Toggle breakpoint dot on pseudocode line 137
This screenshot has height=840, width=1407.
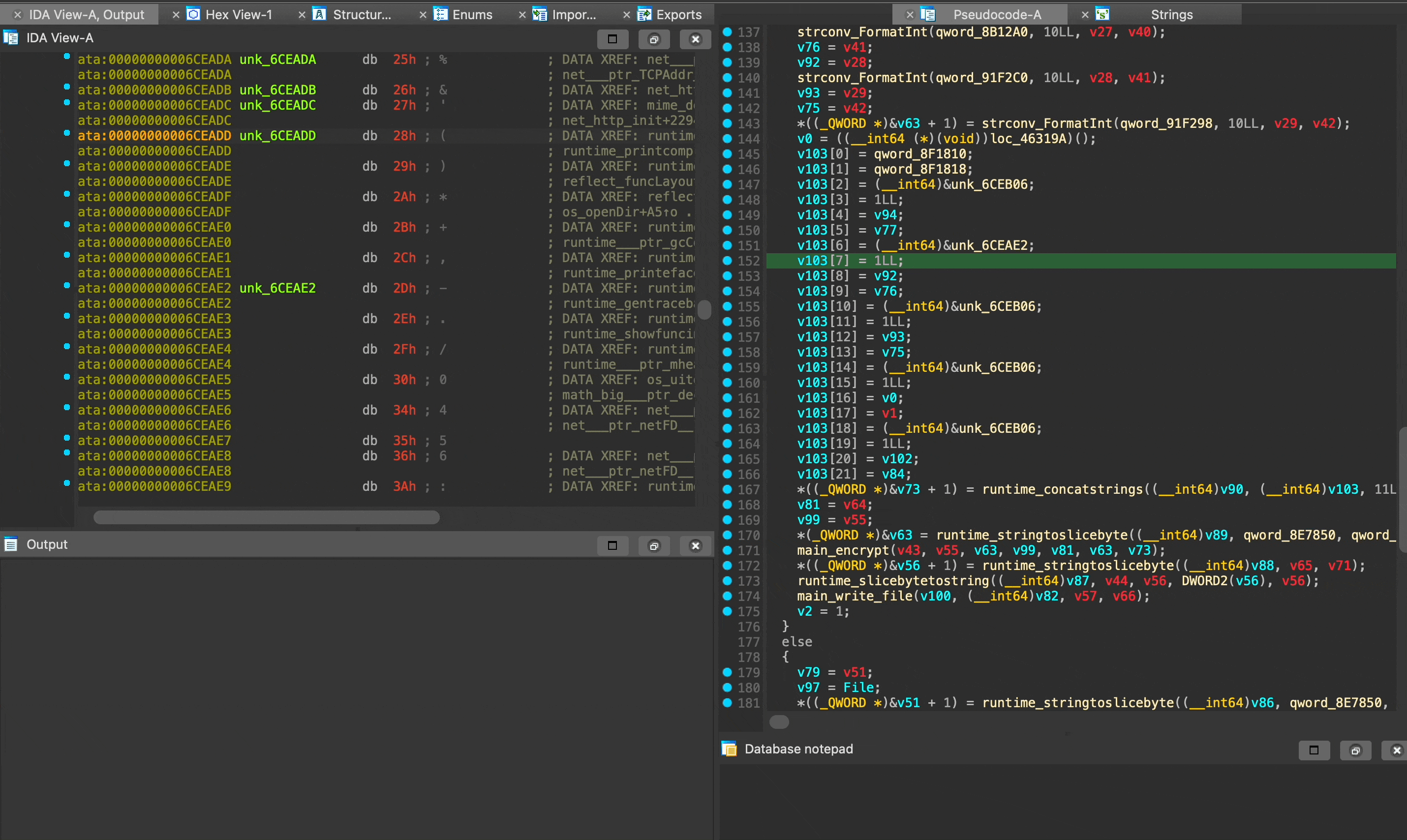point(728,31)
